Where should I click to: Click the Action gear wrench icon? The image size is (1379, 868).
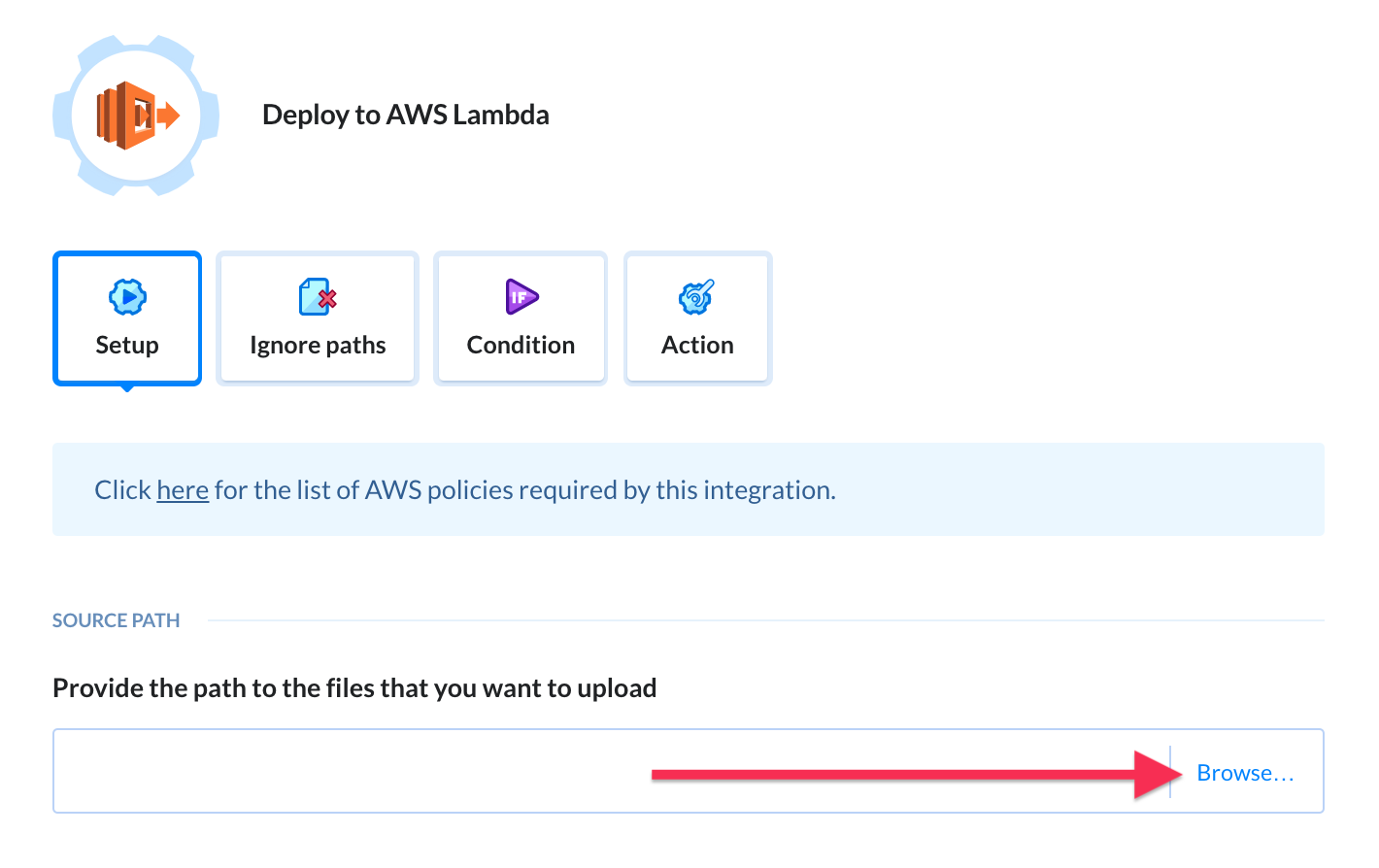coord(697,297)
